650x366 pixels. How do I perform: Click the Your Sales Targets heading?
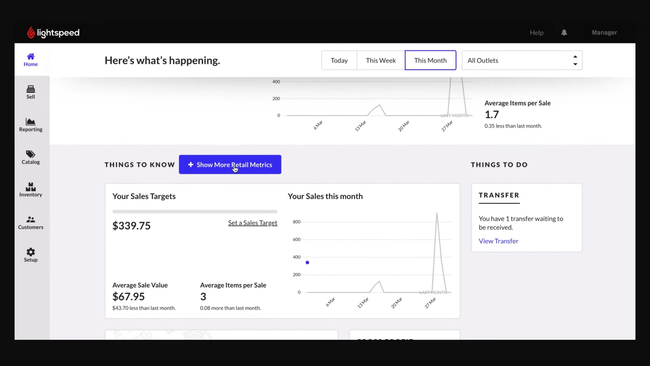(144, 196)
